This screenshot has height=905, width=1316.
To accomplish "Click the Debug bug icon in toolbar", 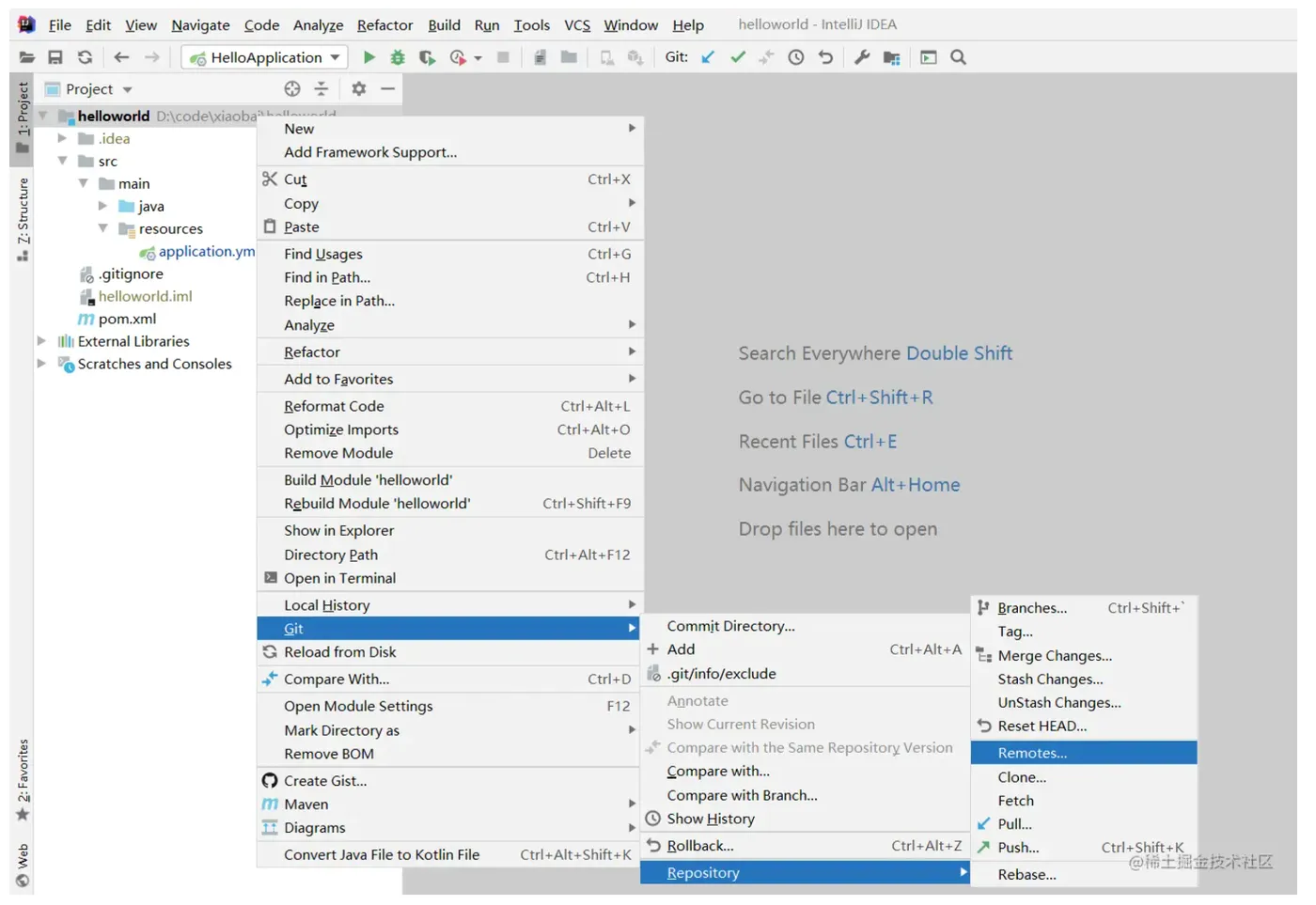I will [x=398, y=57].
